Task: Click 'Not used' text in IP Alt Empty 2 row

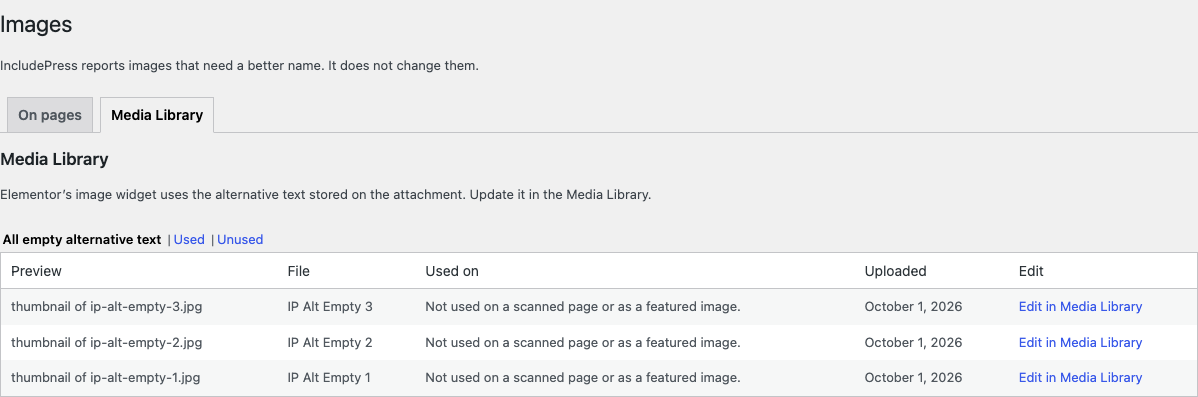Action: coord(583,343)
